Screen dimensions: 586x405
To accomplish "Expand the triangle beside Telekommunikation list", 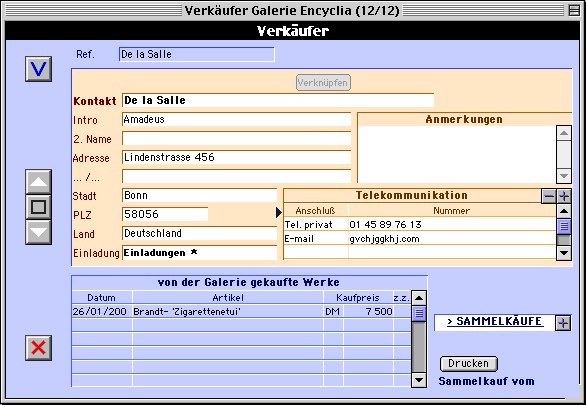I will (279, 213).
